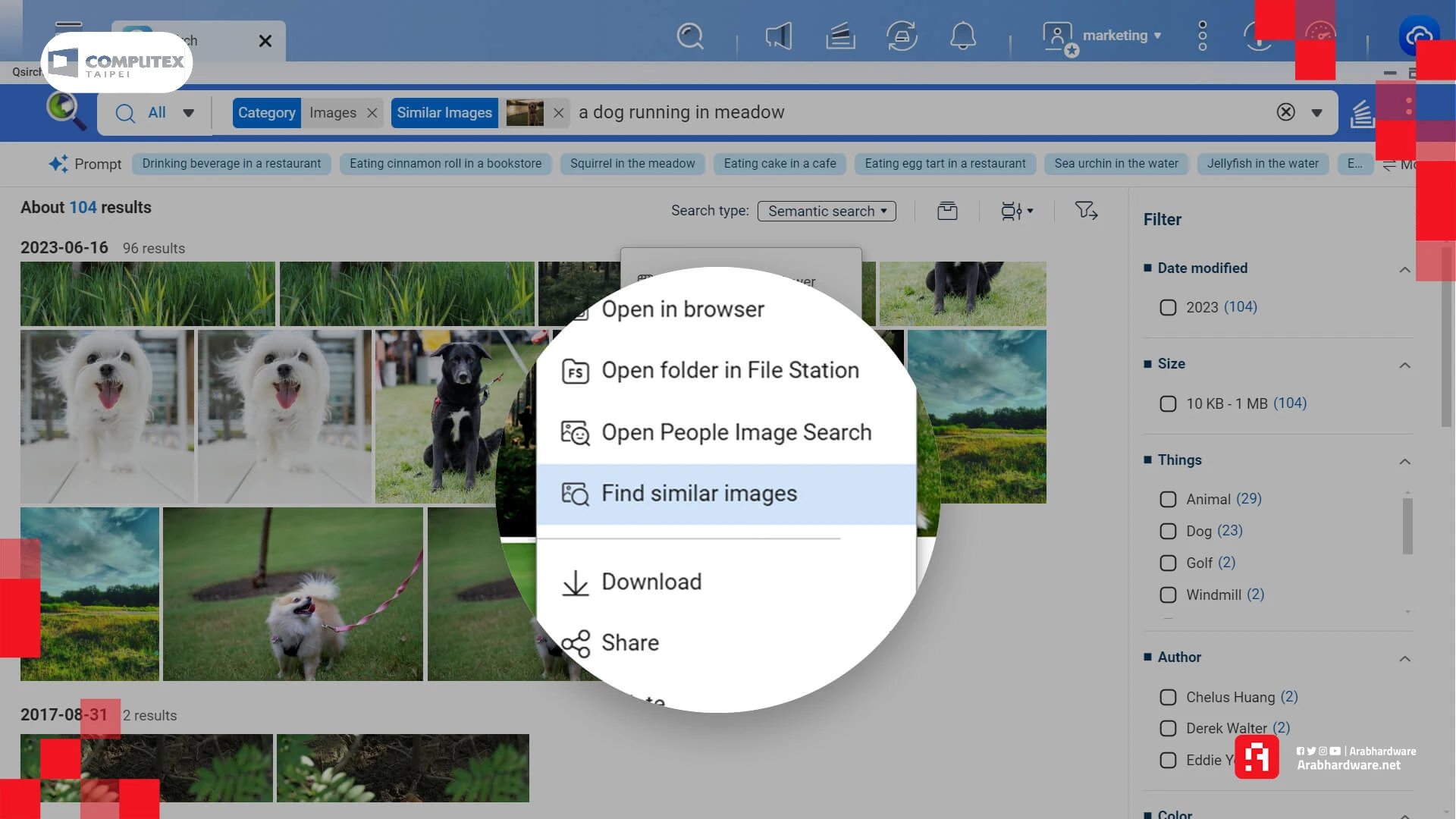Click the archive box icon in results toolbar
Image resolution: width=1456 pixels, height=819 pixels.
(947, 211)
